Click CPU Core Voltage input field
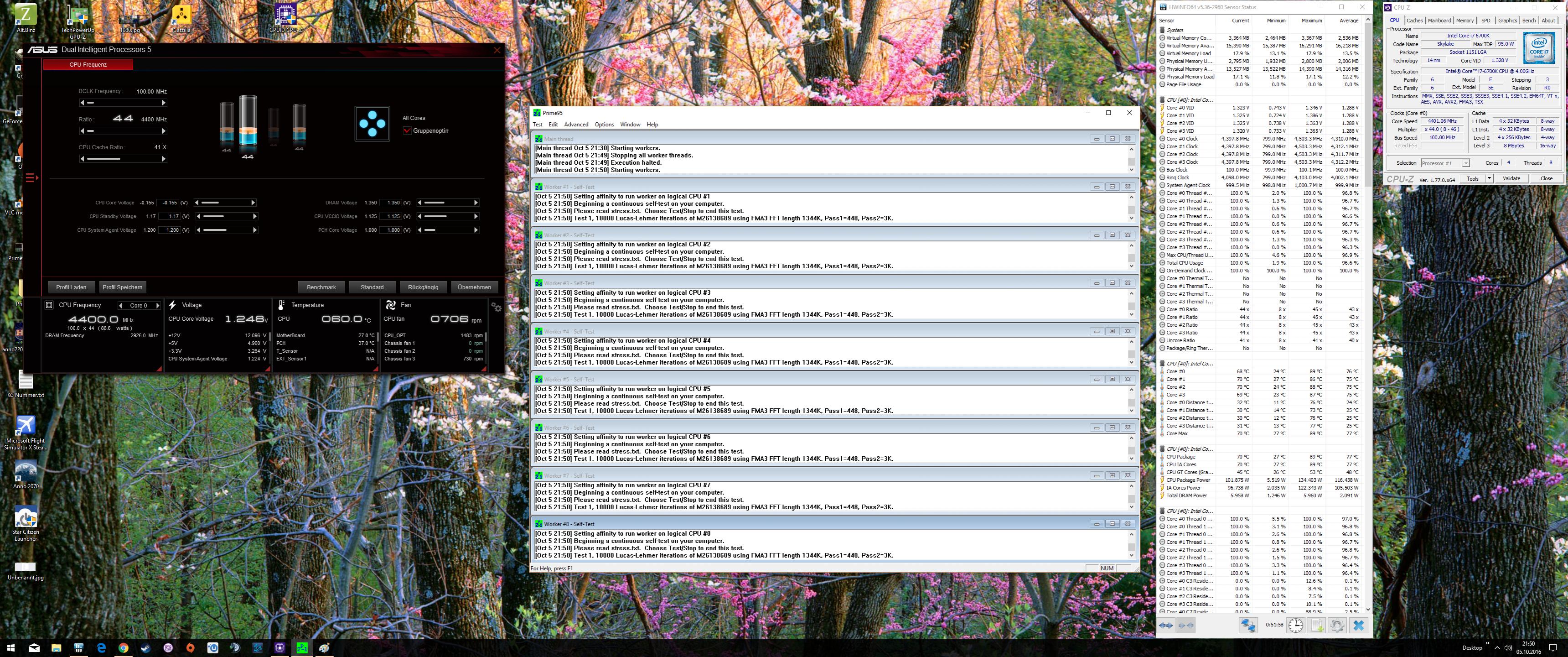Viewport: 1568px width, 657px height. (x=167, y=203)
